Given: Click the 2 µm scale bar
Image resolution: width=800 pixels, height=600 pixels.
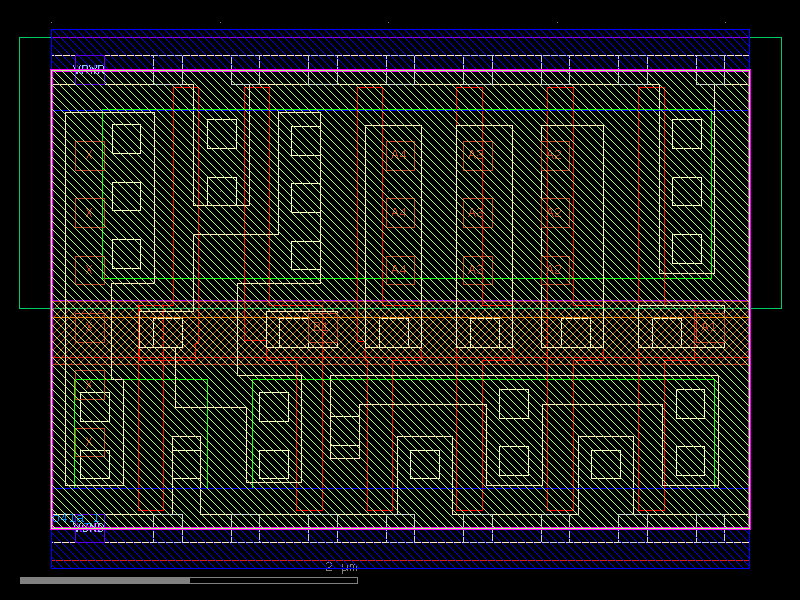Looking at the screenshot, I should pyautogui.click(x=340, y=566).
